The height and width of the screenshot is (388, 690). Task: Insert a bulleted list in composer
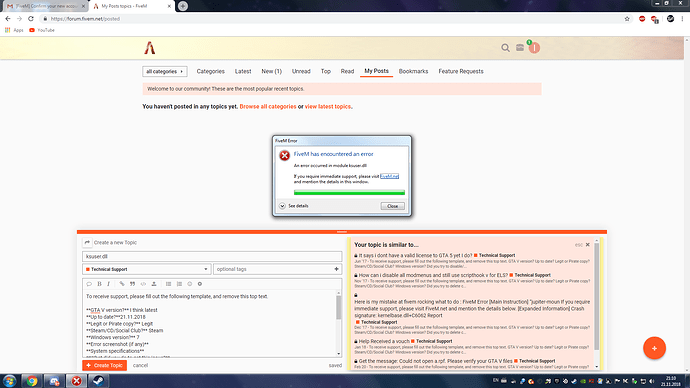[169, 284]
